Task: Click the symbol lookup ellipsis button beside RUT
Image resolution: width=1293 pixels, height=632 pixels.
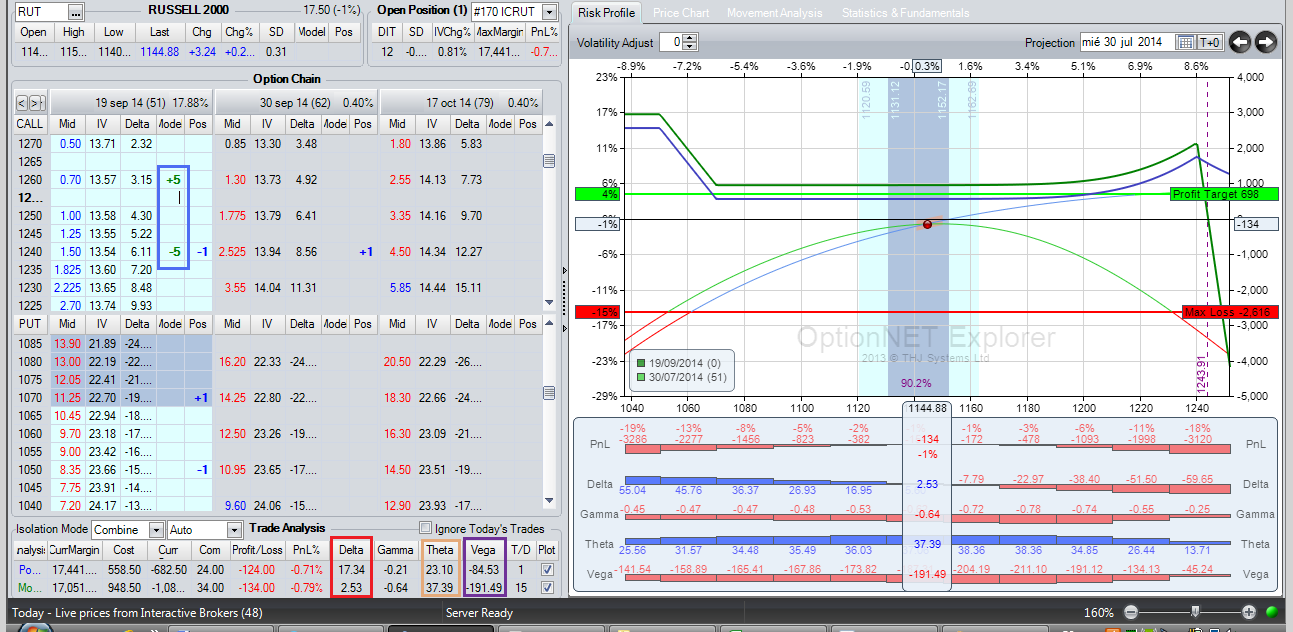Action: (77, 12)
